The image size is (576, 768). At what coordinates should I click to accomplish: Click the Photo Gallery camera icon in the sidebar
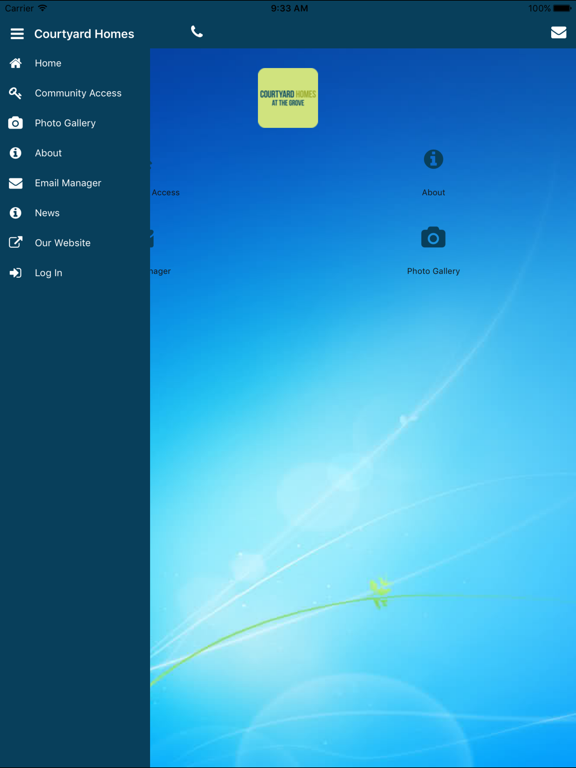point(16,123)
